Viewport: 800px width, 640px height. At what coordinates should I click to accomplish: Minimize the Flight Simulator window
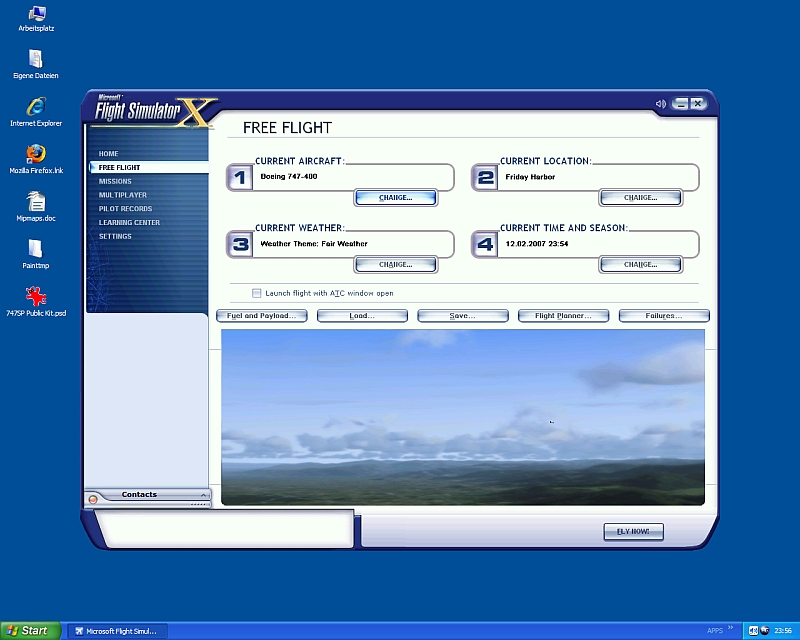point(680,104)
